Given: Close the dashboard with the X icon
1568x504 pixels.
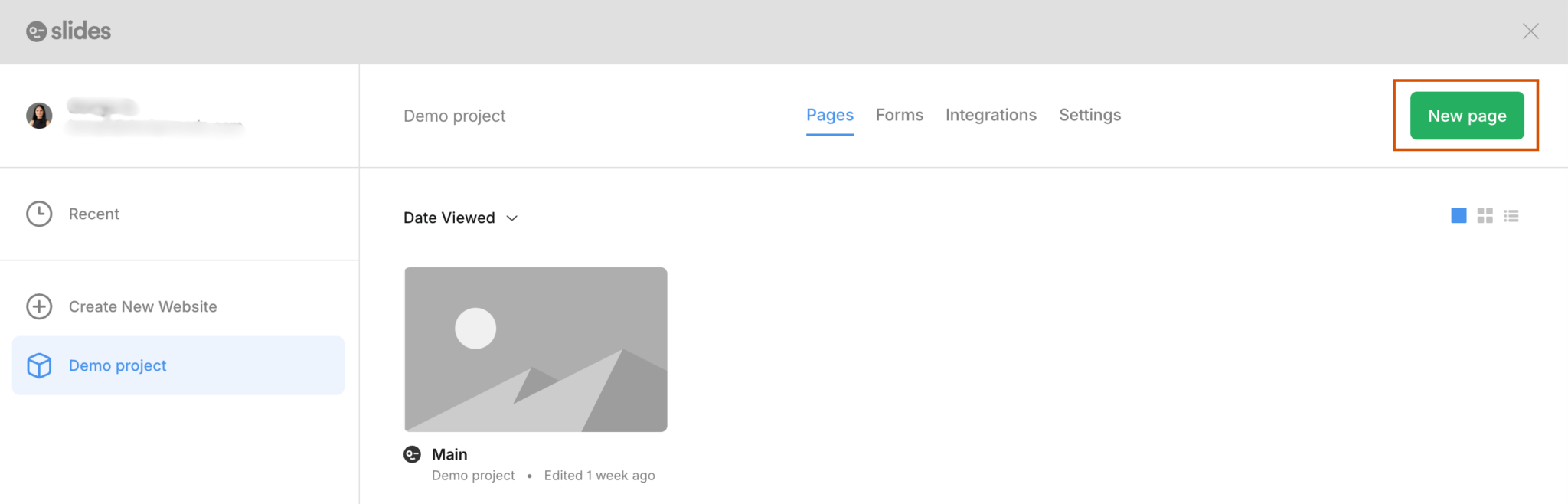Looking at the screenshot, I should (1530, 31).
